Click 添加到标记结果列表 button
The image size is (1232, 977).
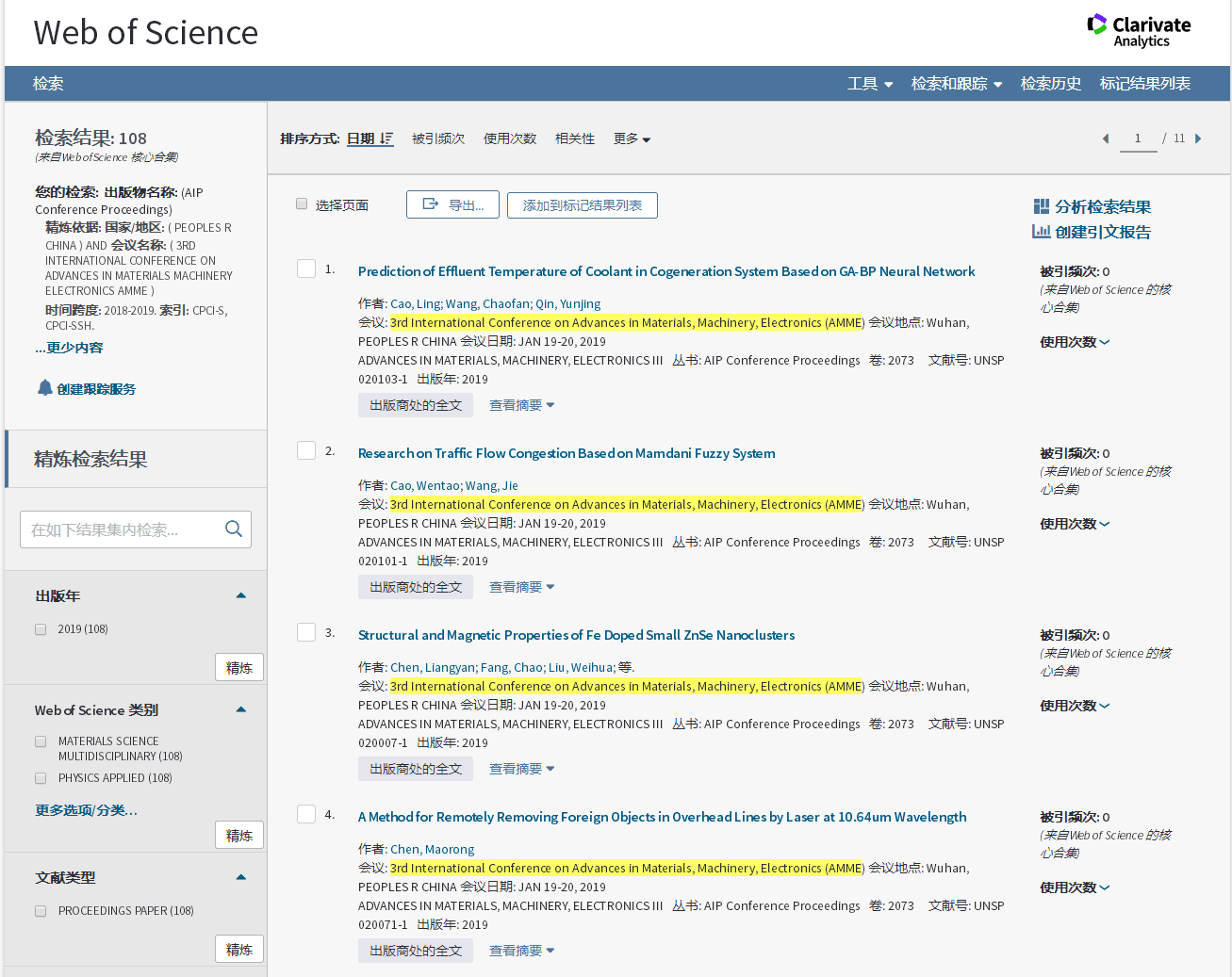[583, 204]
